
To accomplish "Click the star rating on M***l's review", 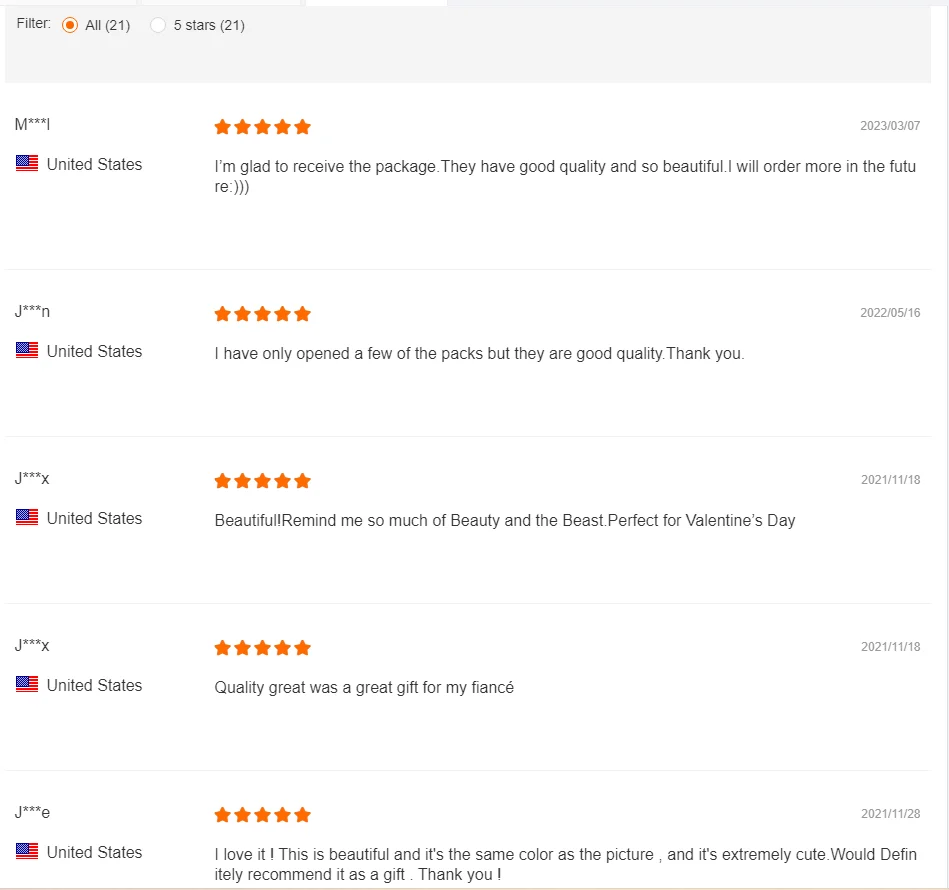I will pyautogui.click(x=262, y=127).
